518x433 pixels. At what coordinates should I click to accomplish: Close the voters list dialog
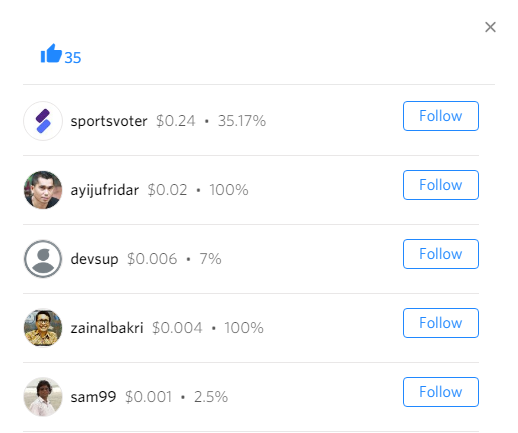coord(490,27)
